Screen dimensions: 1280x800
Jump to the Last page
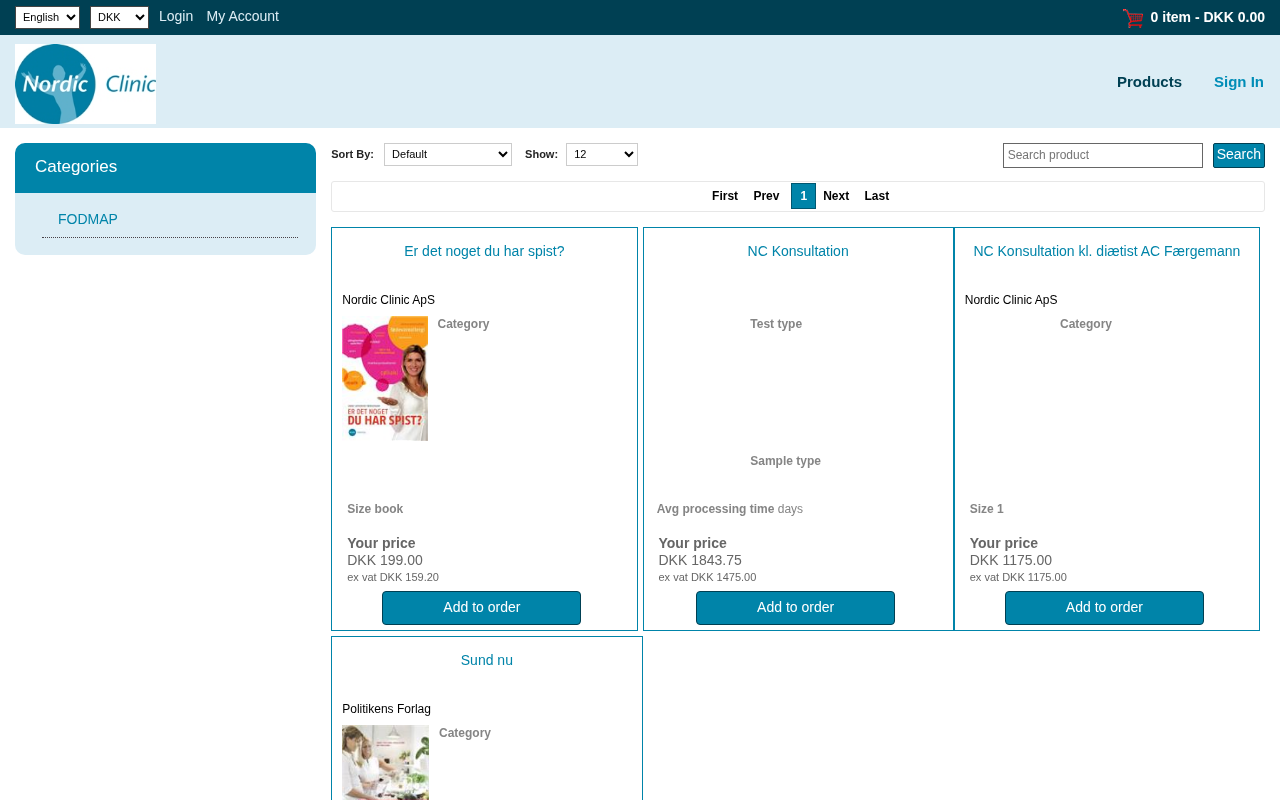[x=877, y=196]
